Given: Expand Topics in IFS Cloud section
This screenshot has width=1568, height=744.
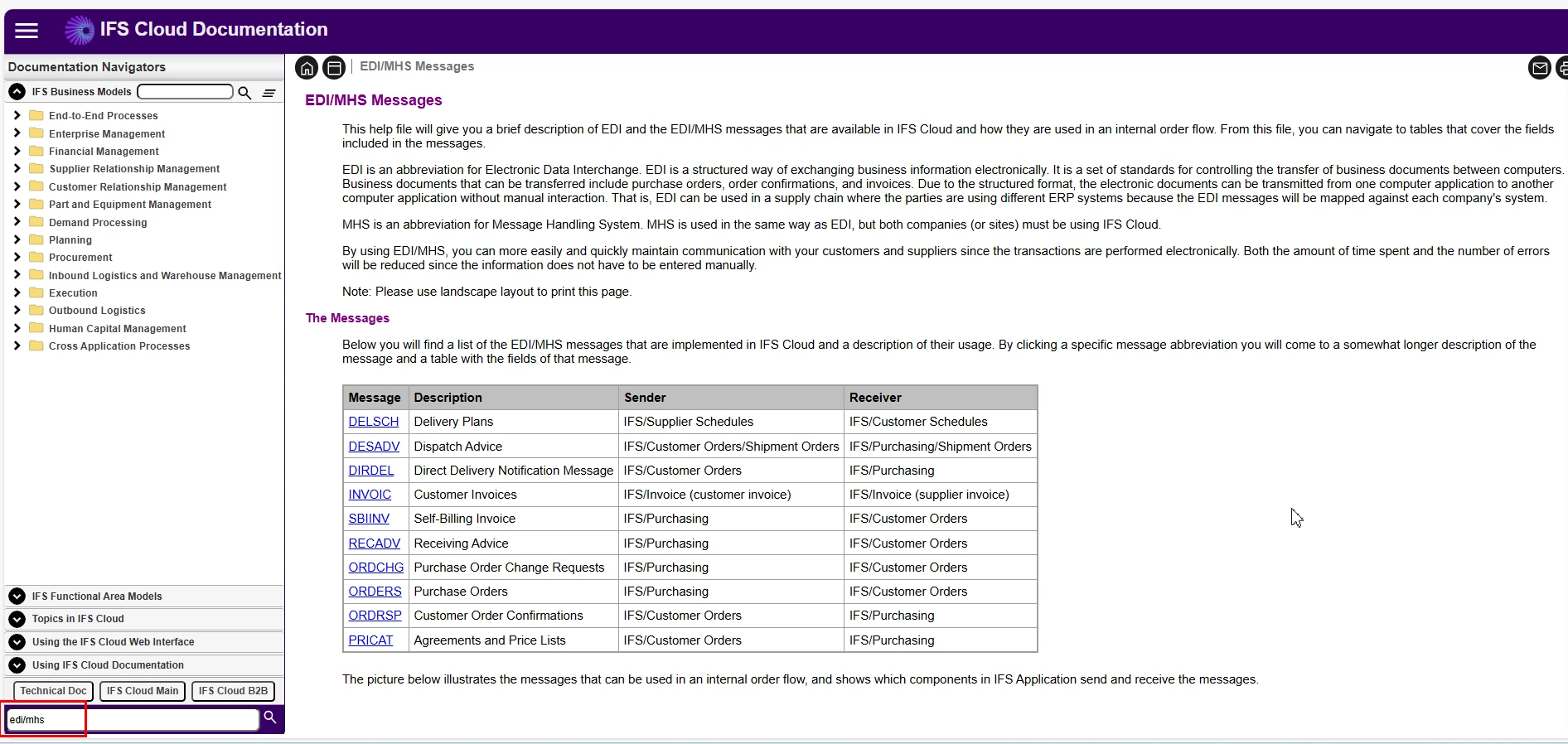Looking at the screenshot, I should click(17, 619).
